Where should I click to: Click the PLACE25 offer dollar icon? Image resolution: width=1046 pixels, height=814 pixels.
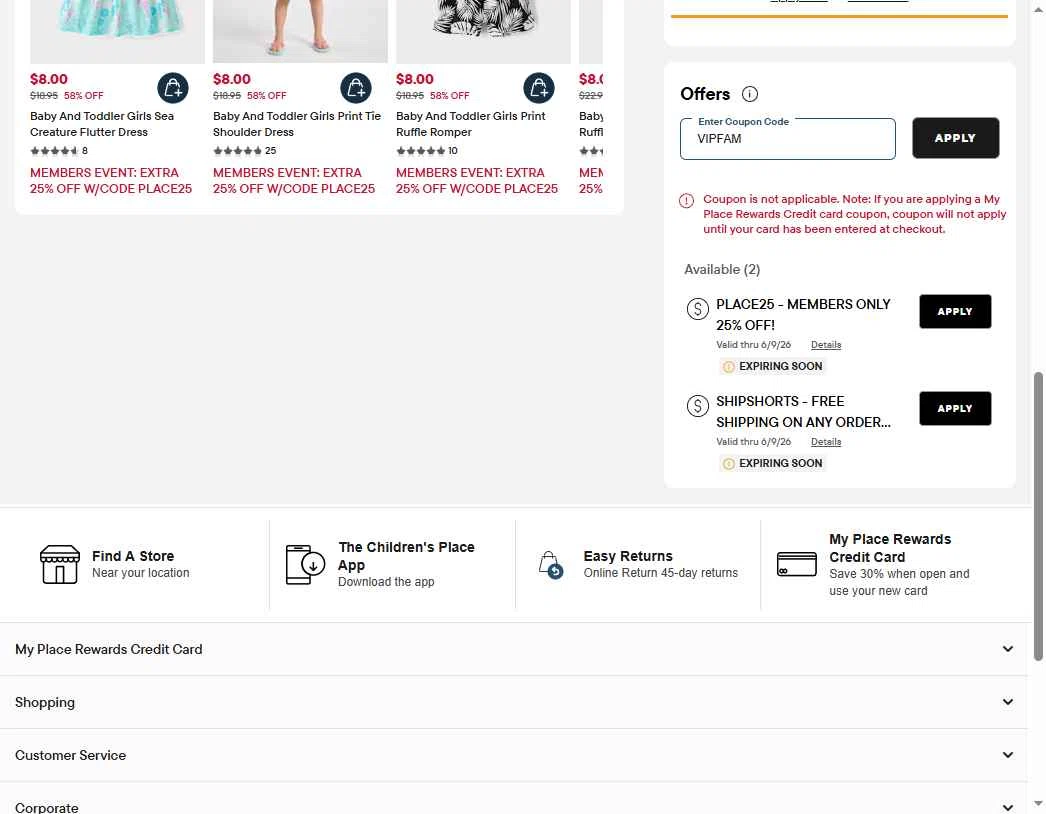(698, 309)
